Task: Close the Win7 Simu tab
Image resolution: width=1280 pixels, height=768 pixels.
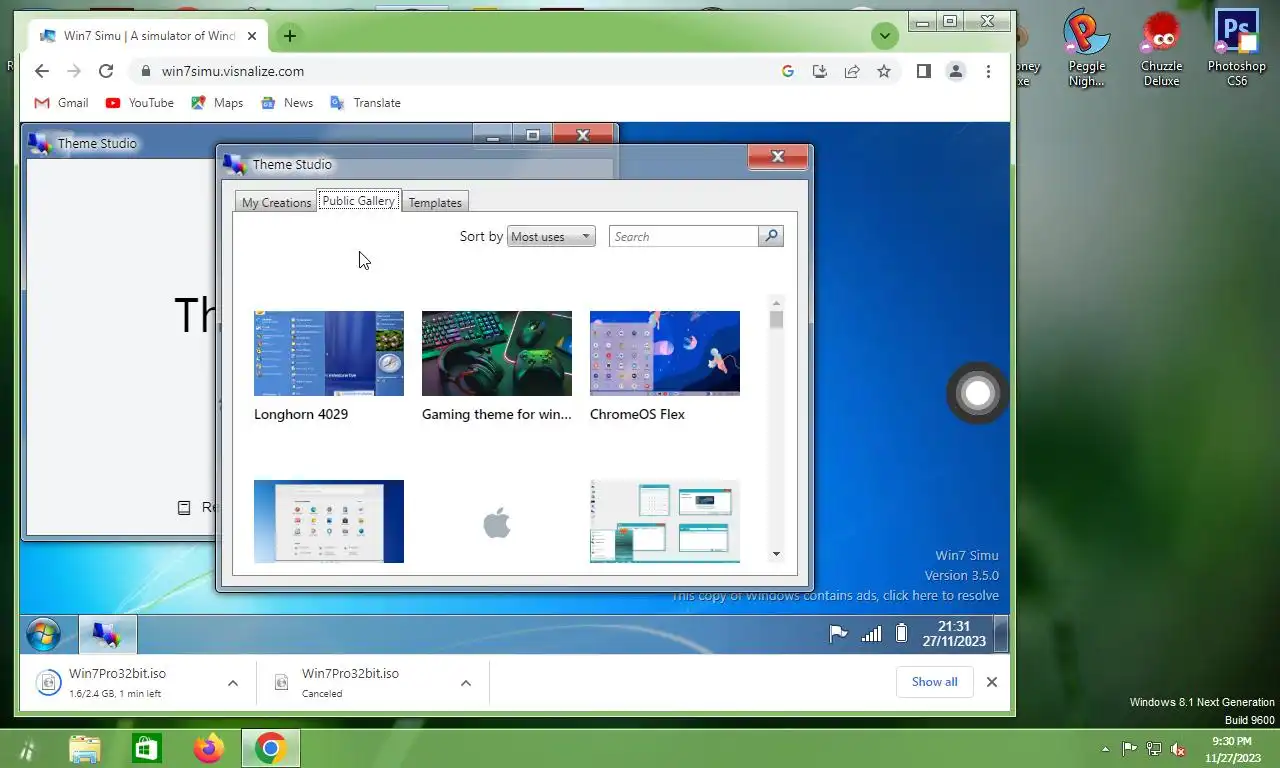Action: (252, 36)
